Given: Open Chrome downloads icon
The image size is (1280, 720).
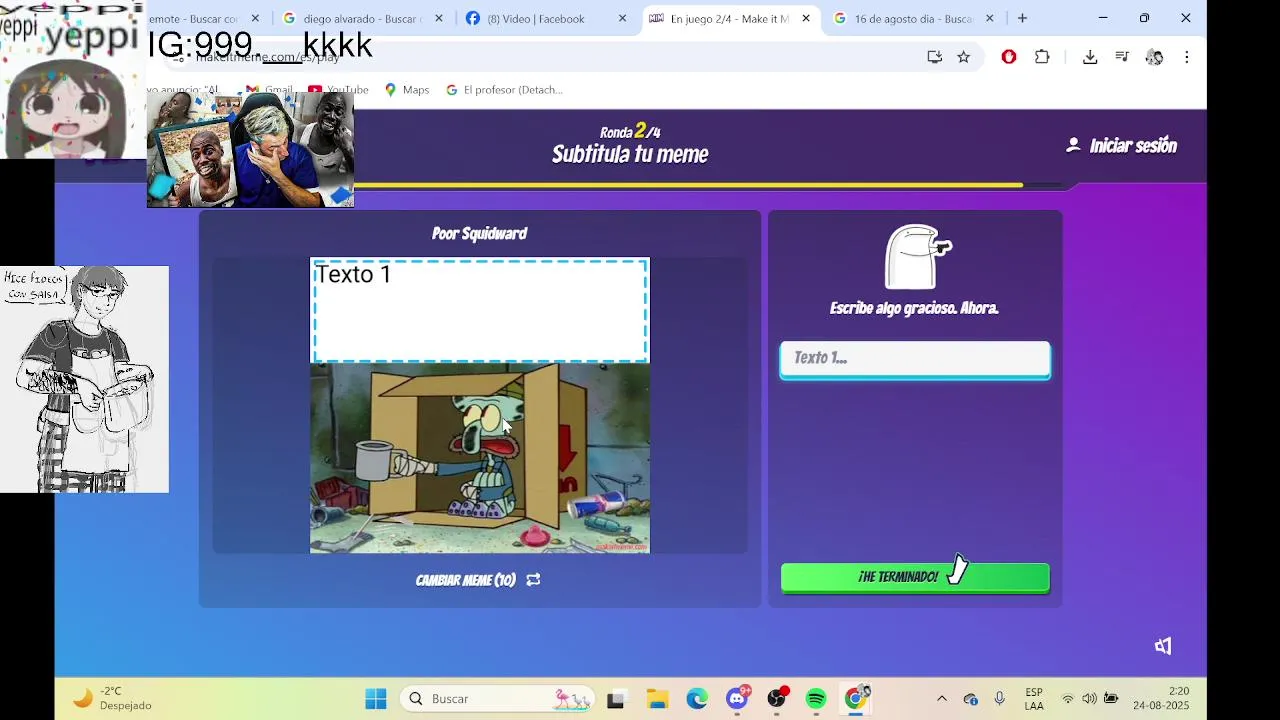Looking at the screenshot, I should [1090, 57].
